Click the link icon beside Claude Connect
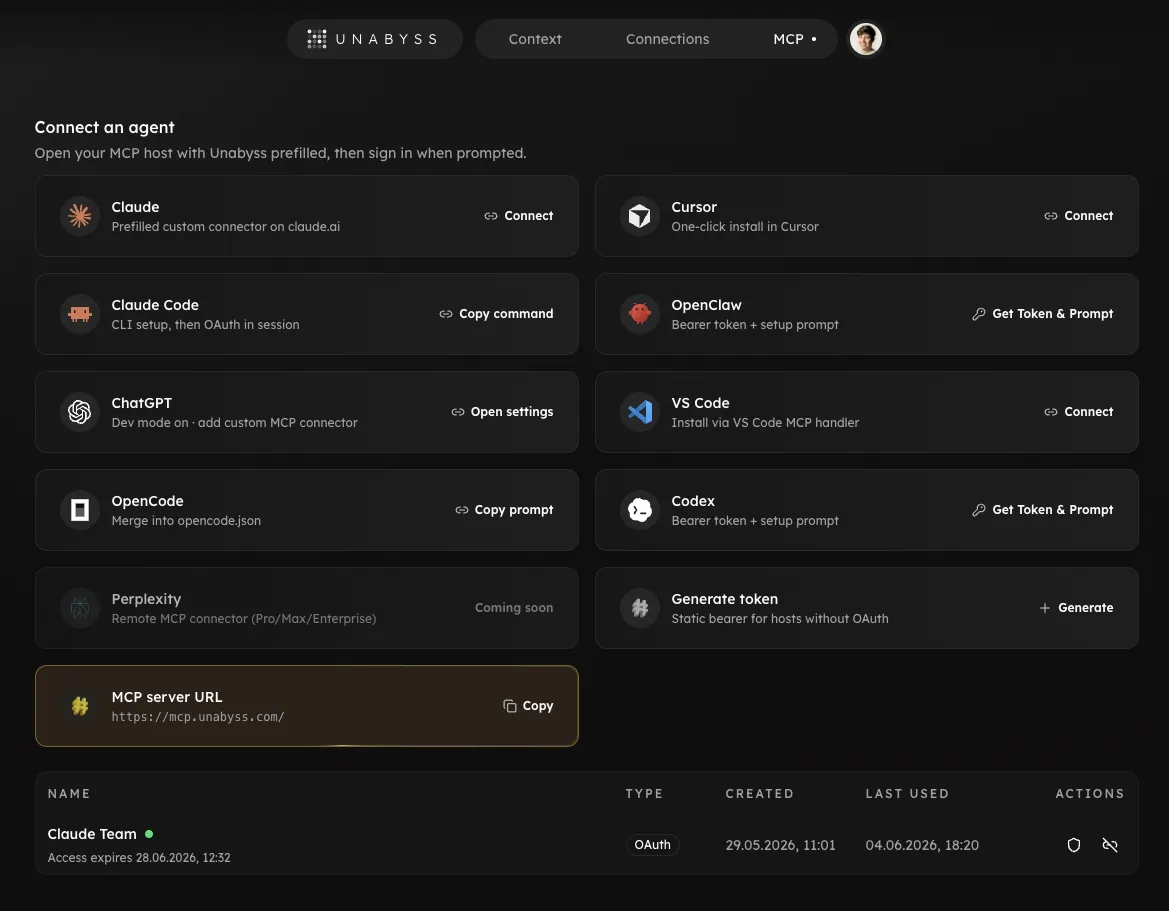1169x911 pixels. [491, 216]
